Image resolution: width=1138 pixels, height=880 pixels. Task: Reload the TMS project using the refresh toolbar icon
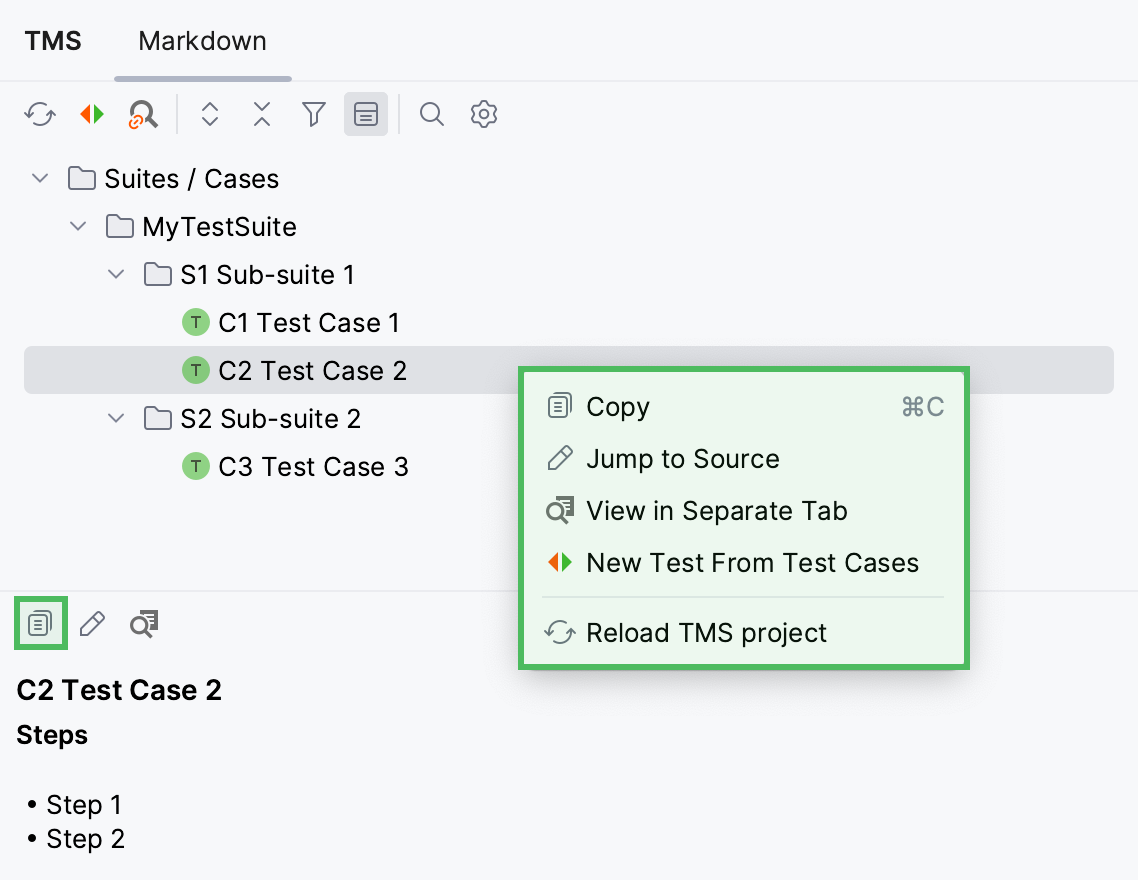[39, 114]
